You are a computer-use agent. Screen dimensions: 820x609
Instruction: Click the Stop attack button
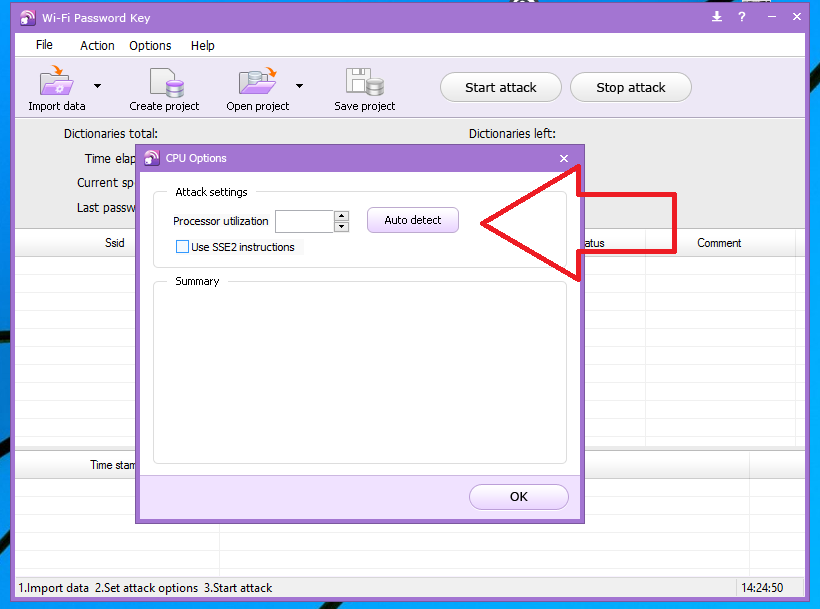coord(631,87)
